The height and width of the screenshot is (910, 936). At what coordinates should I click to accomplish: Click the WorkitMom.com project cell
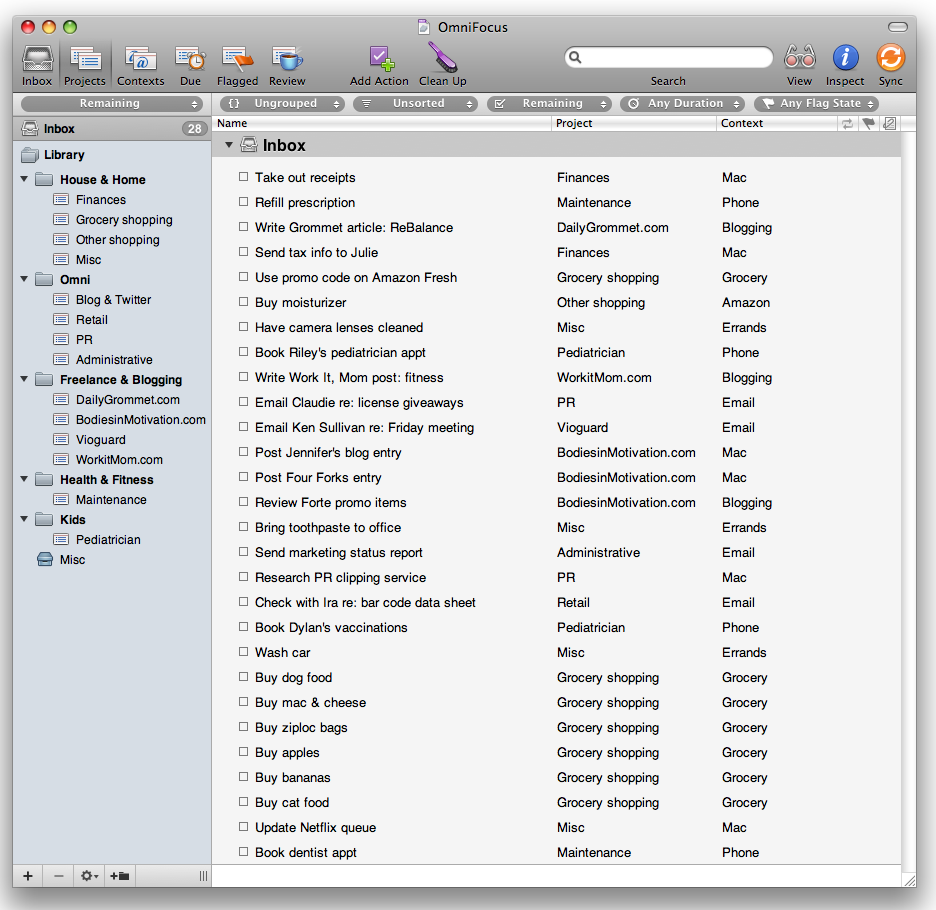pos(604,377)
